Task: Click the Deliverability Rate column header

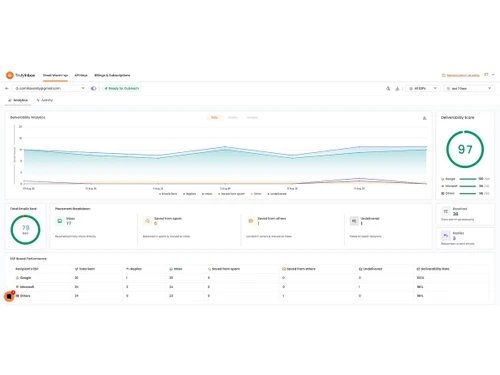Action: click(433, 269)
